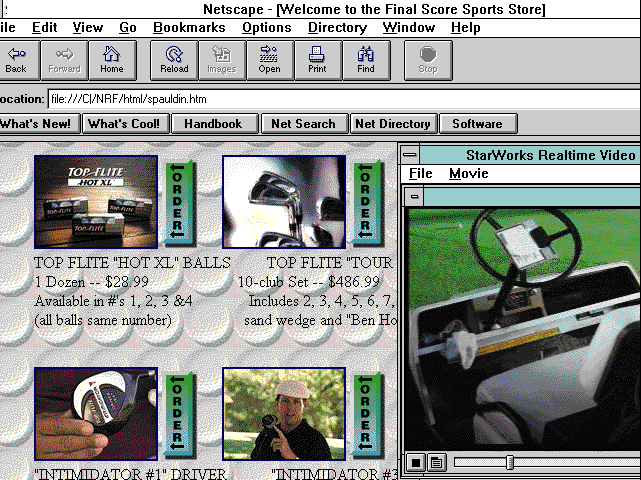Click the Back navigation button
Image resolution: width=641 pixels, height=480 pixels.
click(16, 60)
